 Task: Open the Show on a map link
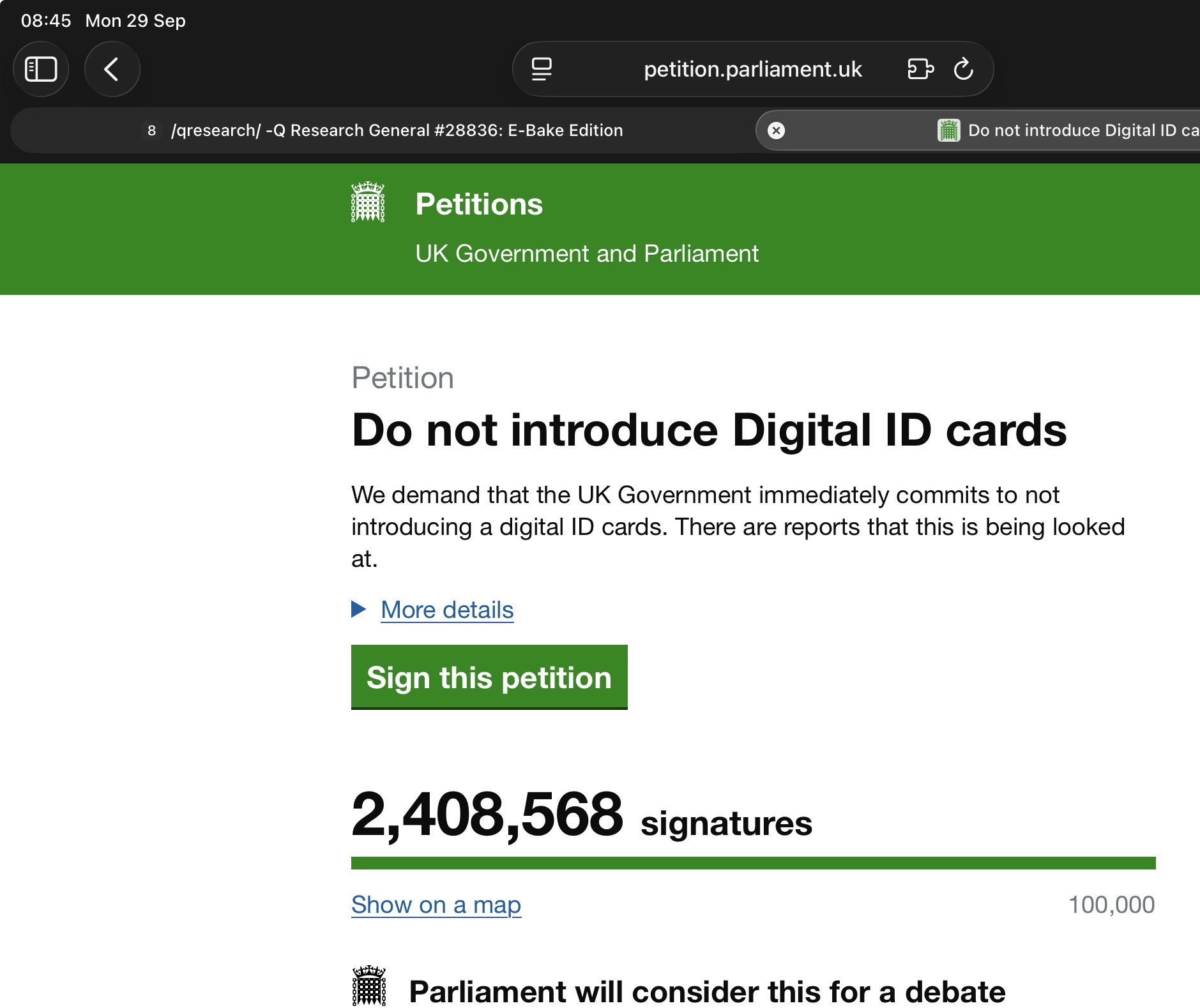pos(436,905)
